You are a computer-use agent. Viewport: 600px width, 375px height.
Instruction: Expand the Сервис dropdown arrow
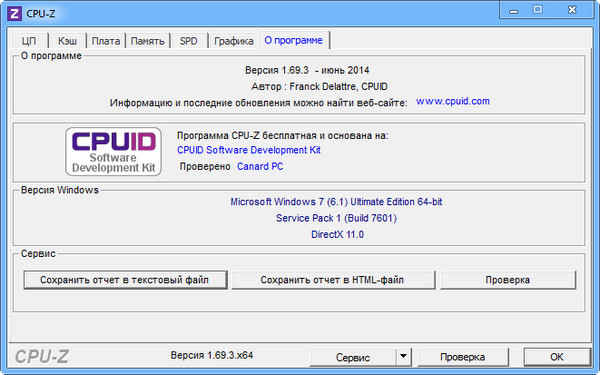[403, 357]
